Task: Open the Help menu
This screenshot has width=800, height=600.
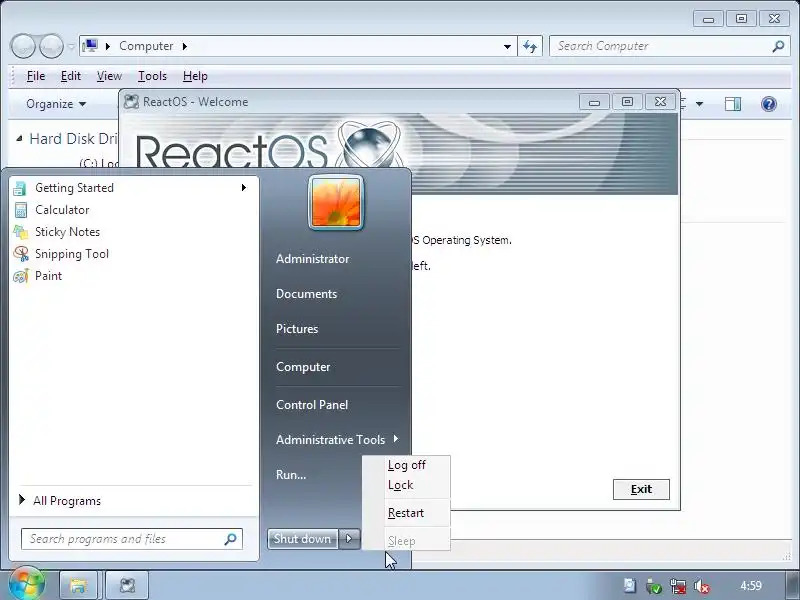Action: pyautogui.click(x=195, y=76)
